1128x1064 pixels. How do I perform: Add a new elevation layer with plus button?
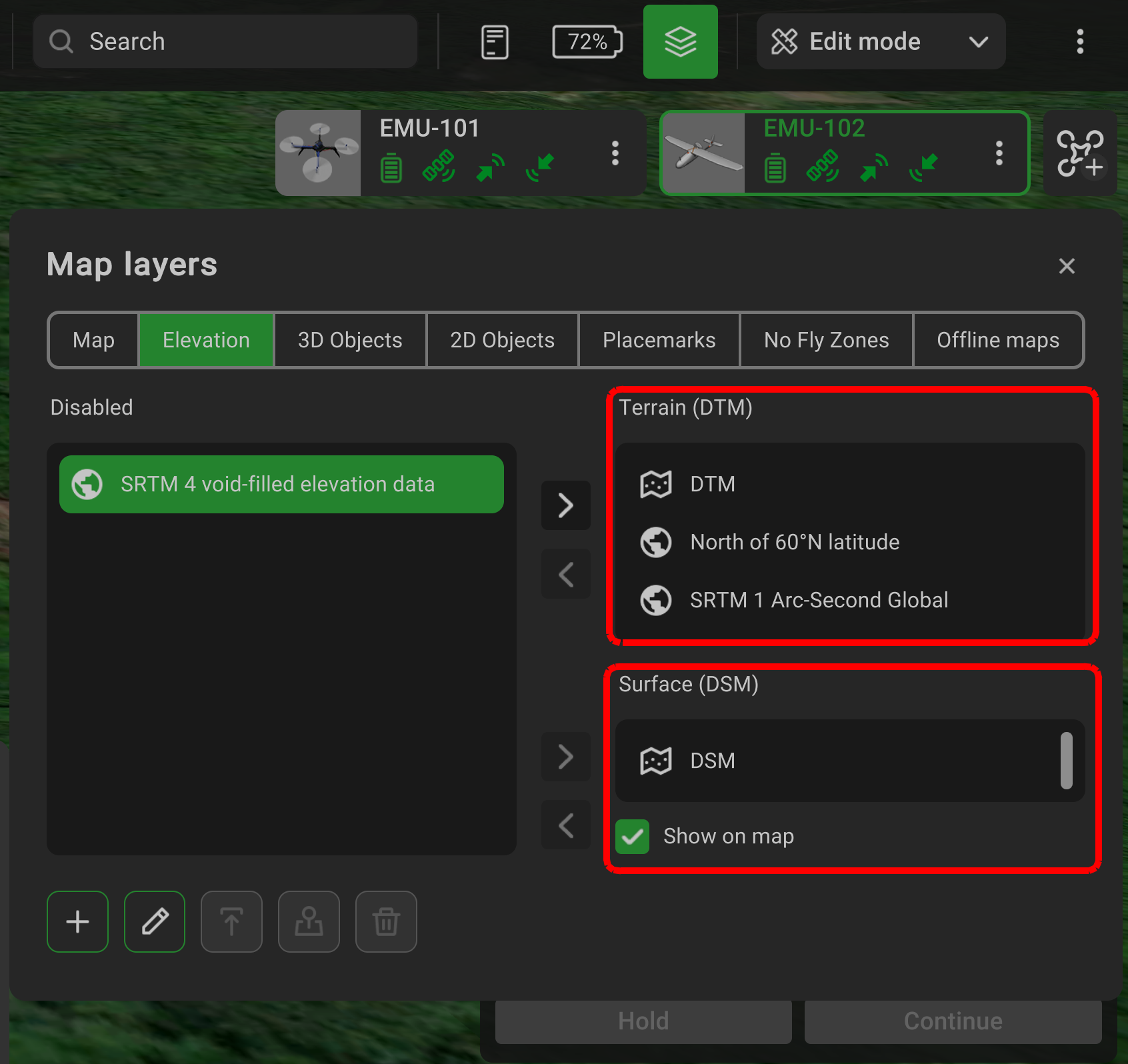pyautogui.click(x=78, y=921)
